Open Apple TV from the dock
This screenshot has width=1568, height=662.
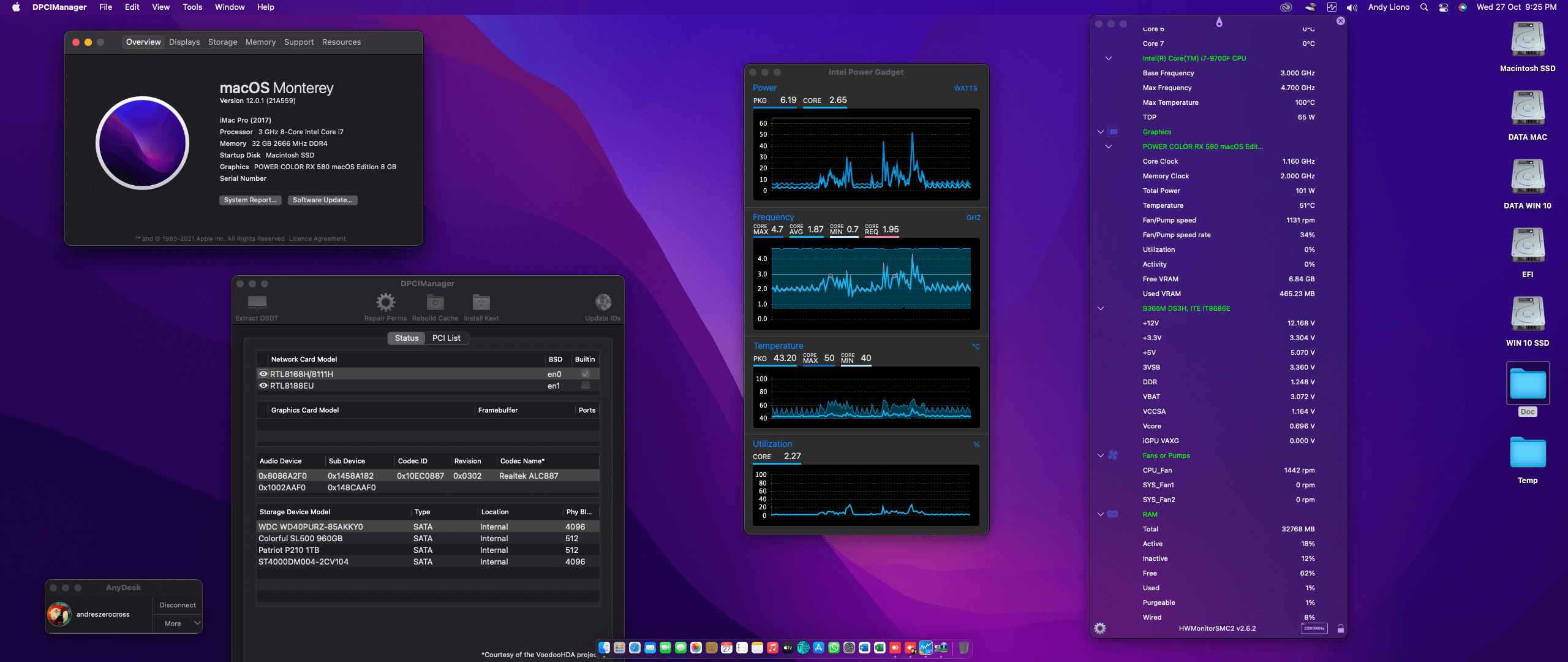(x=788, y=647)
